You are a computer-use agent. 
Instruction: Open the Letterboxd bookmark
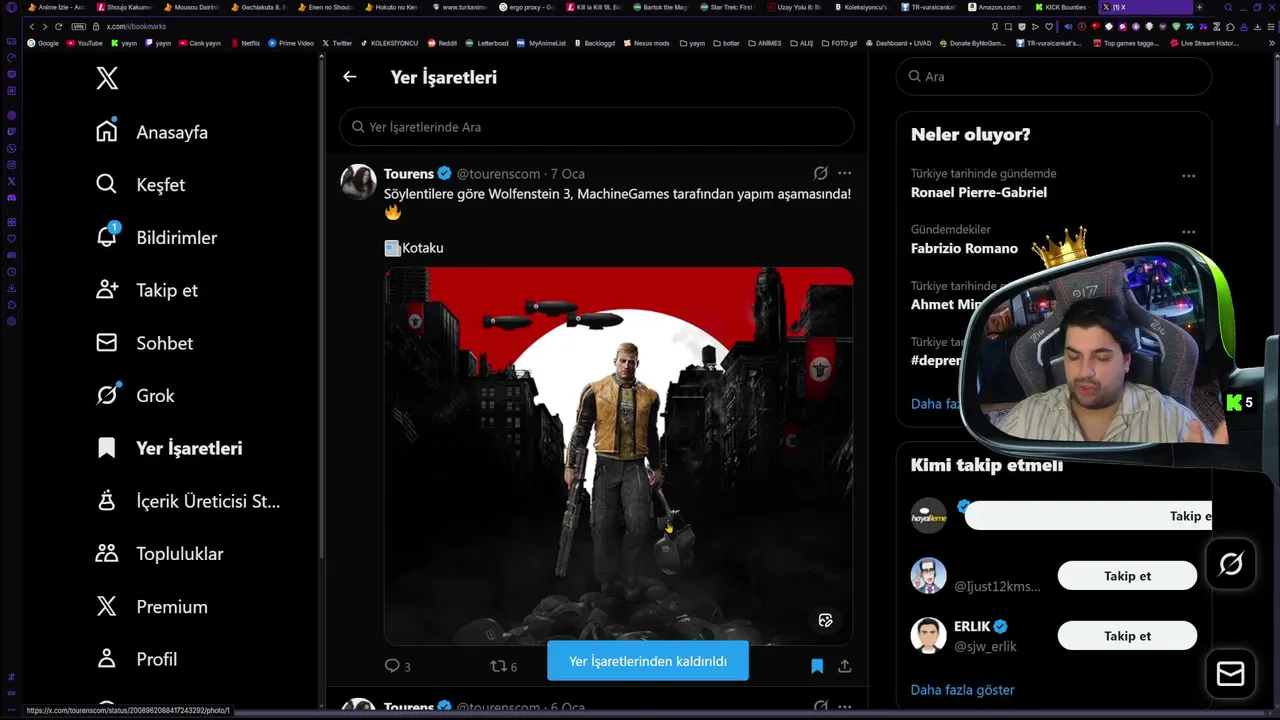pyautogui.click(x=487, y=43)
